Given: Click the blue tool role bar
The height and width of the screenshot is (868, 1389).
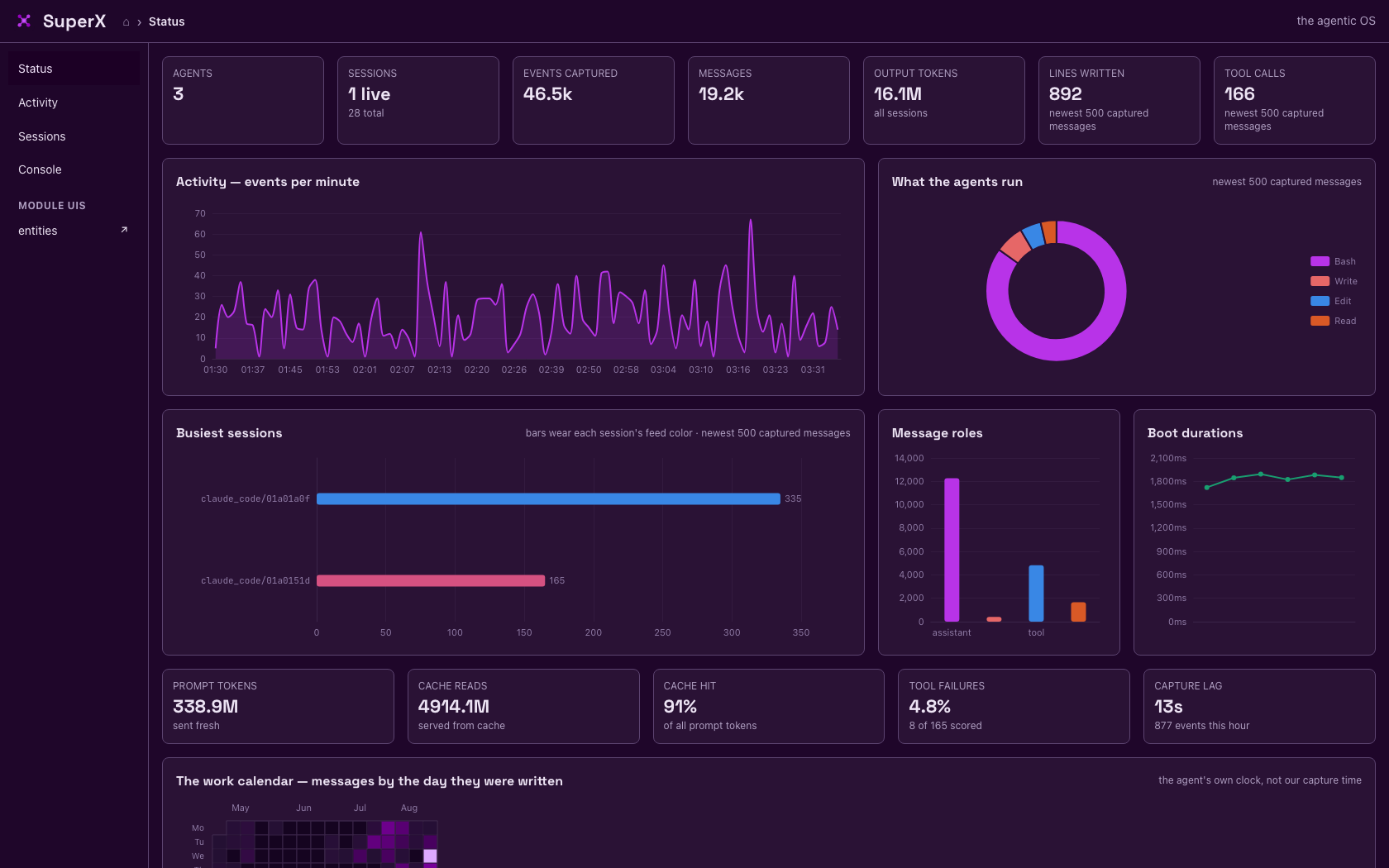Looking at the screenshot, I should [x=1036, y=594].
